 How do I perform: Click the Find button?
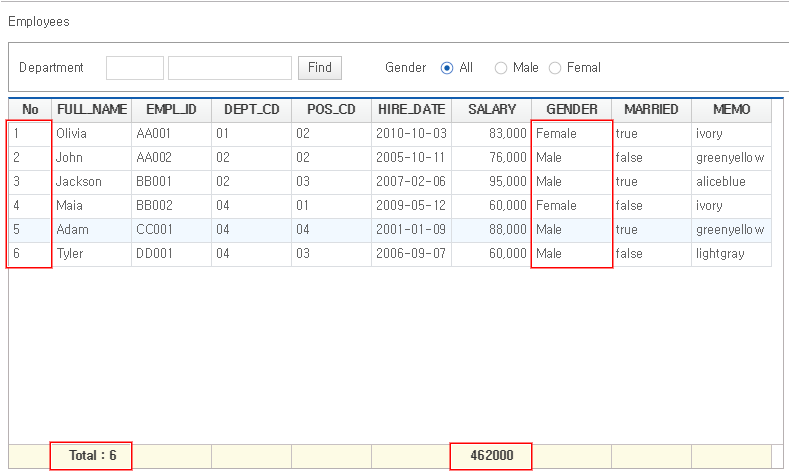pos(319,68)
